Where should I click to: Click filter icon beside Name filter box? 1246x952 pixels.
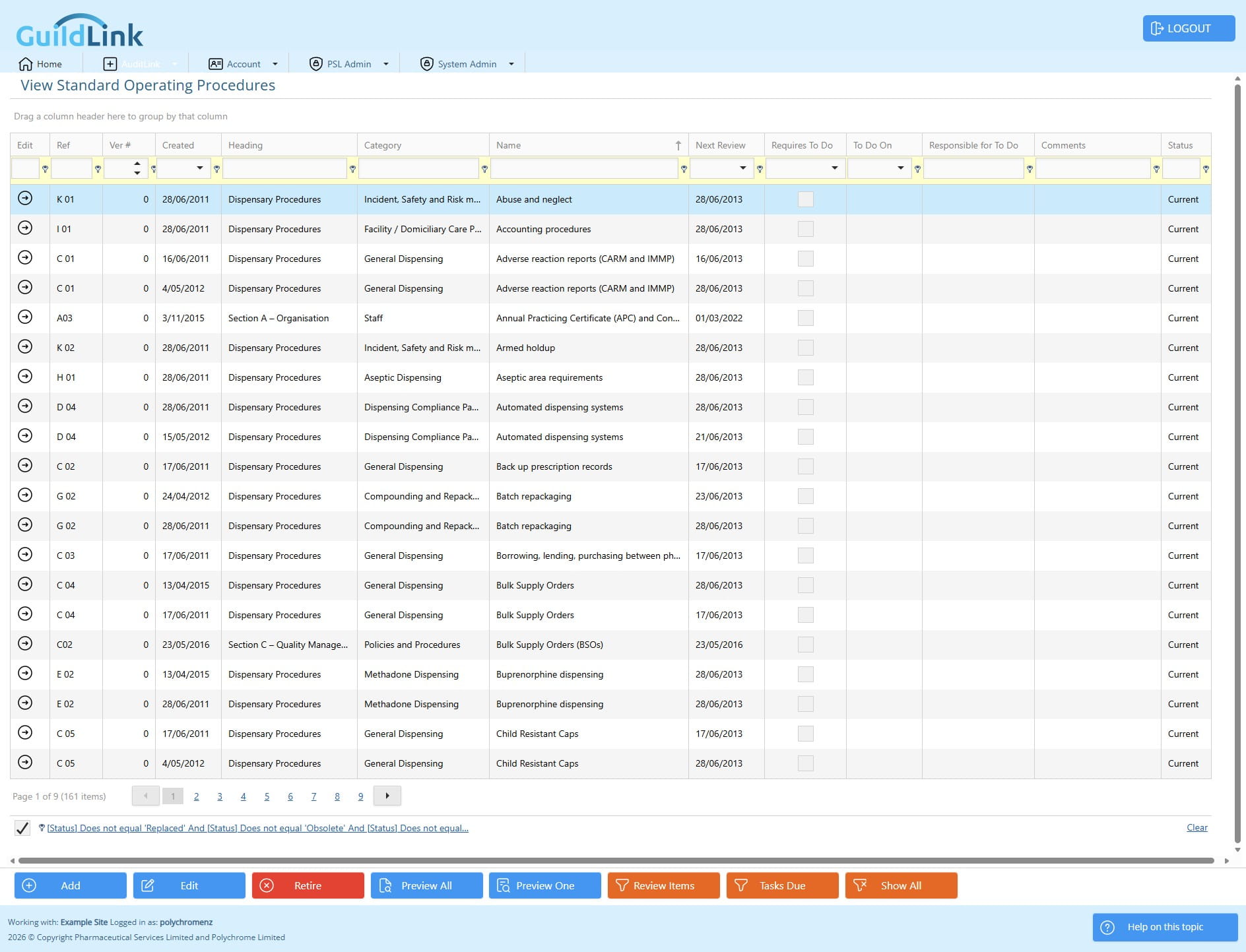[684, 169]
